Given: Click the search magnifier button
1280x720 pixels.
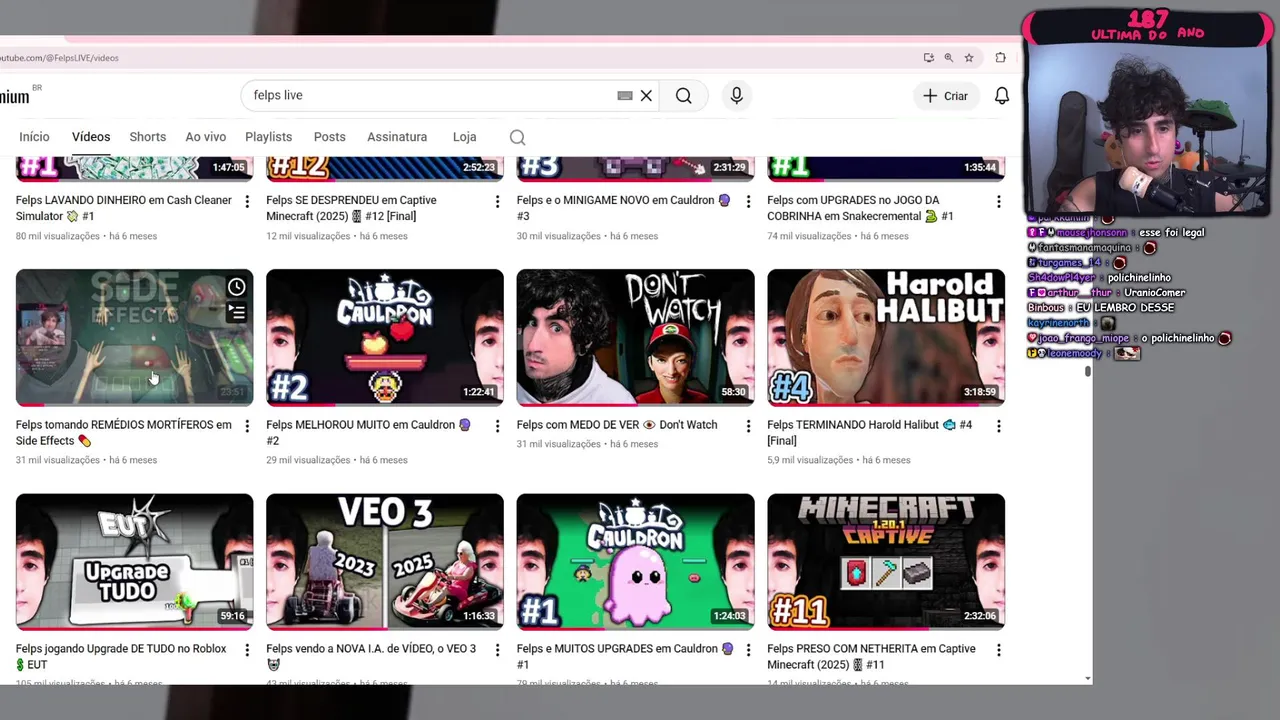Looking at the screenshot, I should 683,95.
